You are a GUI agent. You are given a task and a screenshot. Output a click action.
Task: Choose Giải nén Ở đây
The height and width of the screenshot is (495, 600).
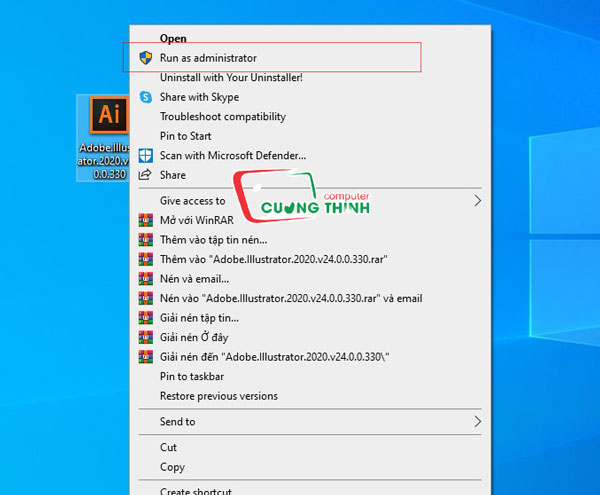pyautogui.click(x=310, y=337)
